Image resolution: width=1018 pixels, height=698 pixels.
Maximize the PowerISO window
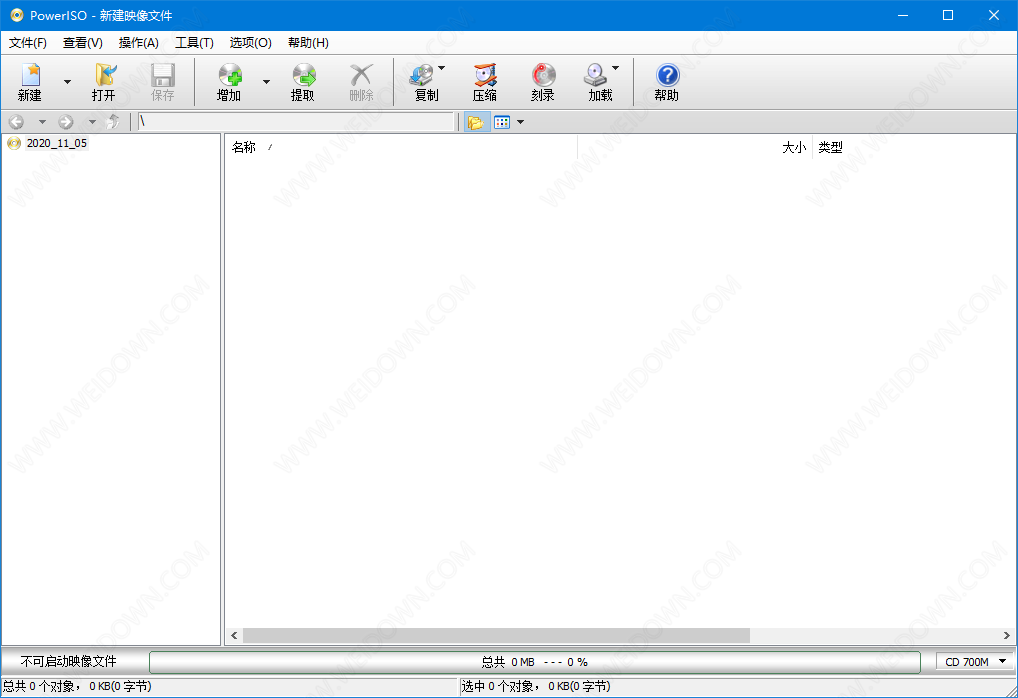pos(948,15)
